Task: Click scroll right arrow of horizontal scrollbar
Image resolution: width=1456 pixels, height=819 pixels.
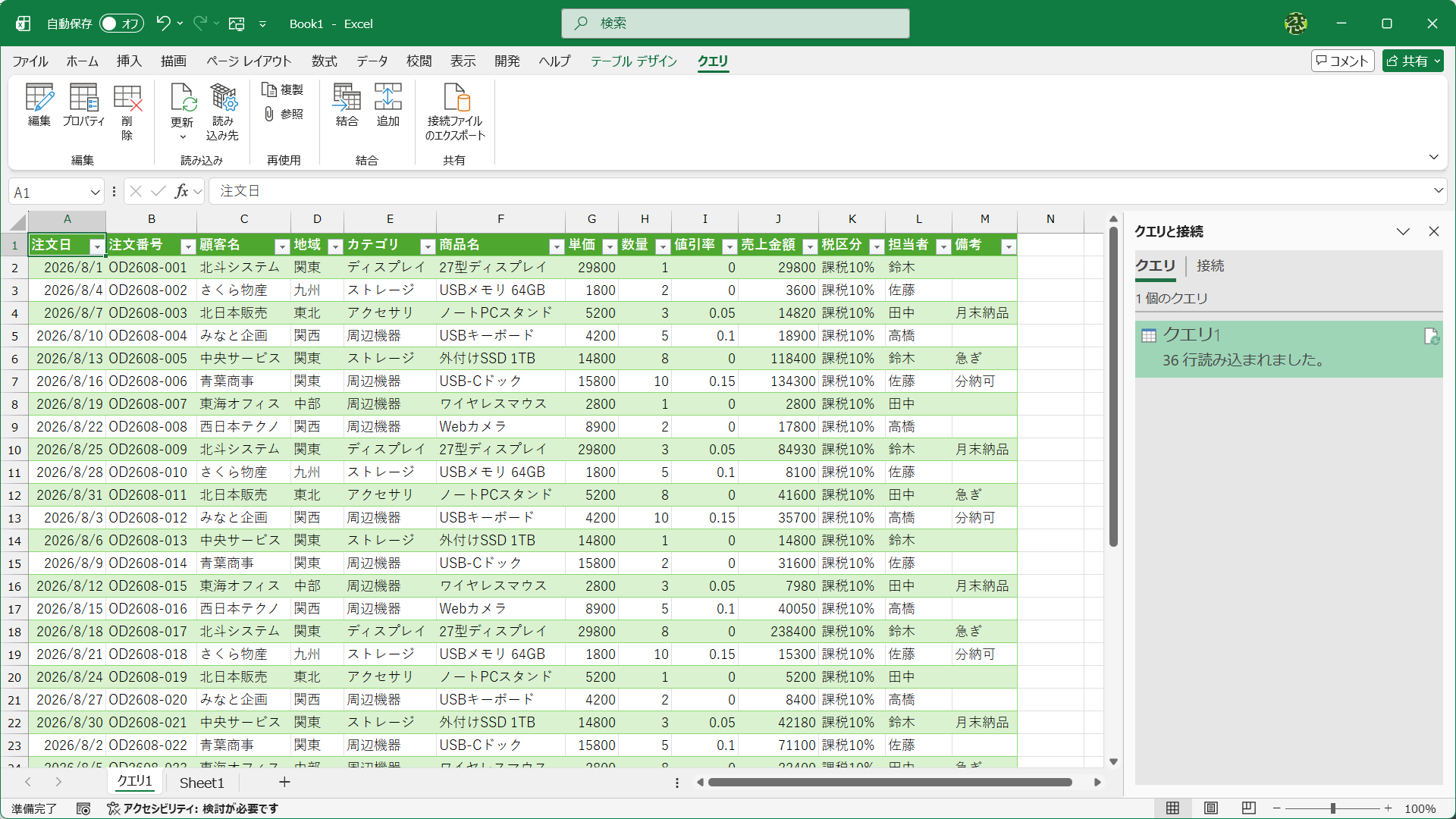Action: [1097, 782]
